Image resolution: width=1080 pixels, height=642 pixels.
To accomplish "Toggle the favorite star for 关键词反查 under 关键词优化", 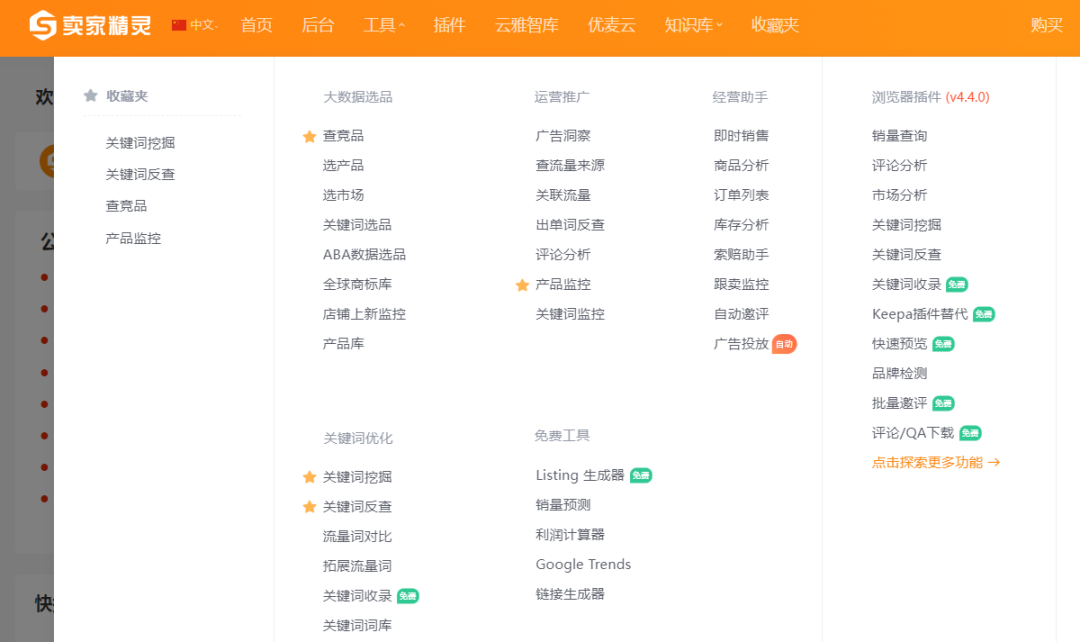I will tap(309, 507).
